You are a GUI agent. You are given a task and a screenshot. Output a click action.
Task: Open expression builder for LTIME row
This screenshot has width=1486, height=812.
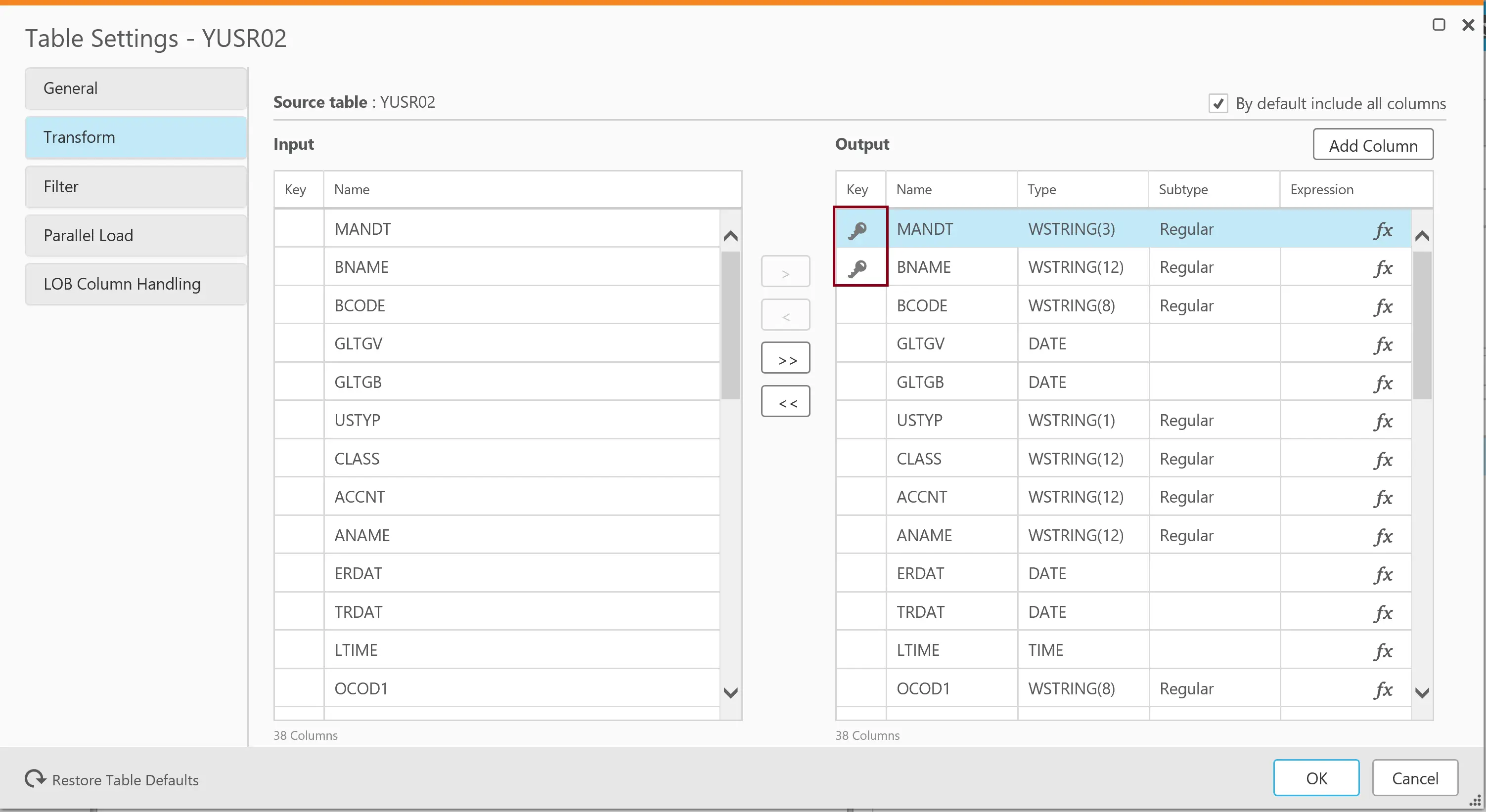pos(1383,651)
